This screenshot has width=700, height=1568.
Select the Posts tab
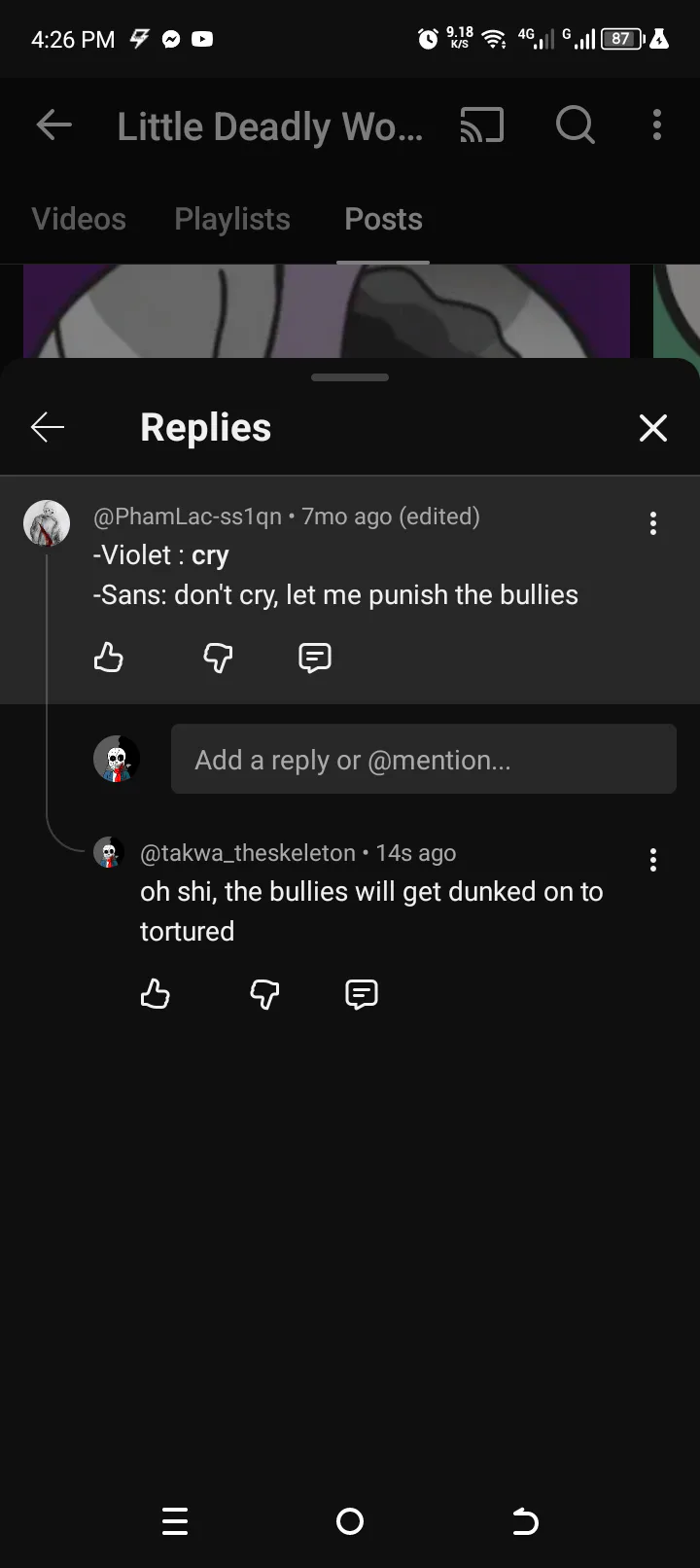point(383,219)
